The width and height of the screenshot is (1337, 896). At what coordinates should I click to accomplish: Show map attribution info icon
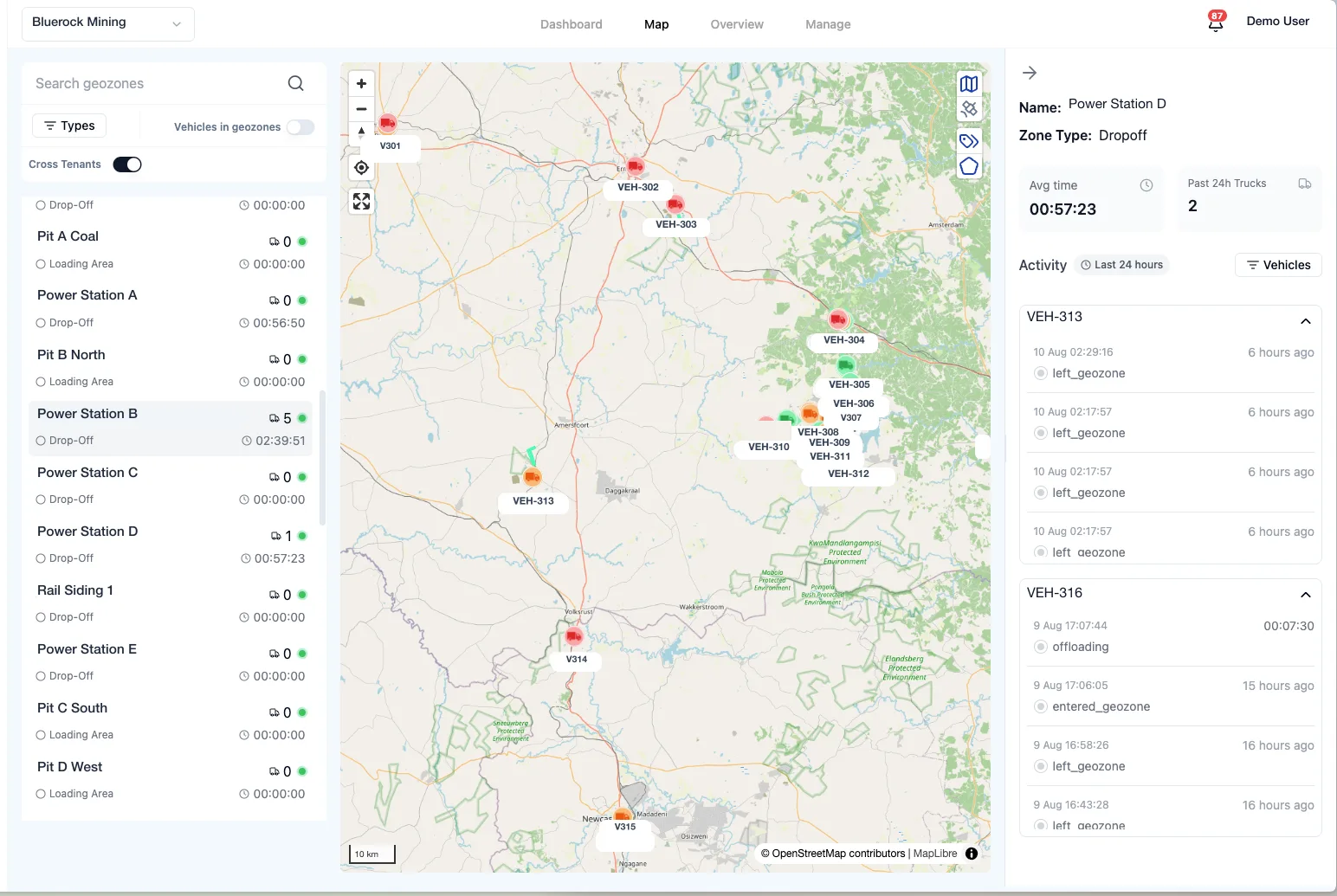click(x=972, y=854)
